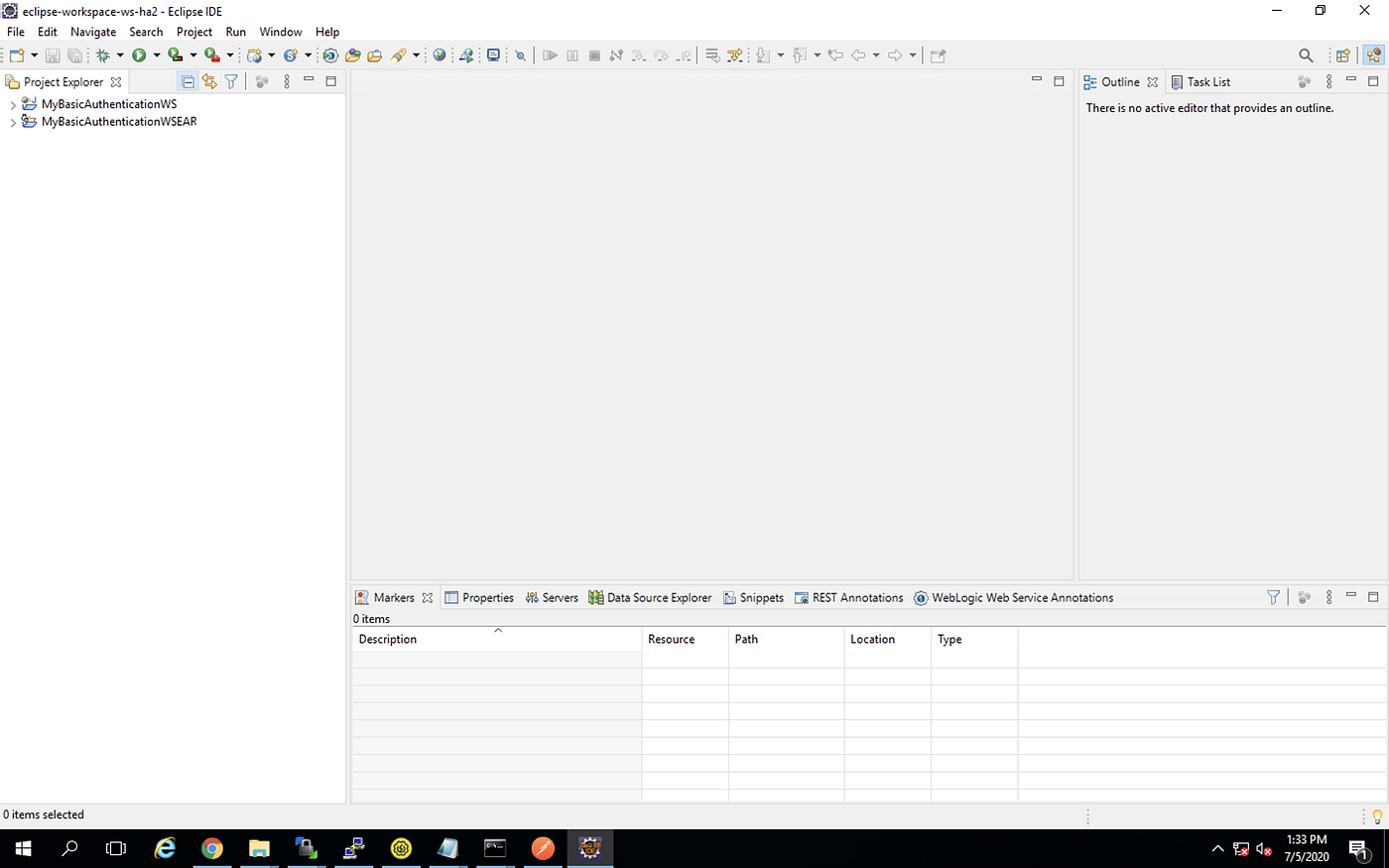Open the Forward navigation history dropdown
Screen dimensions: 1389x868
(x=913, y=56)
